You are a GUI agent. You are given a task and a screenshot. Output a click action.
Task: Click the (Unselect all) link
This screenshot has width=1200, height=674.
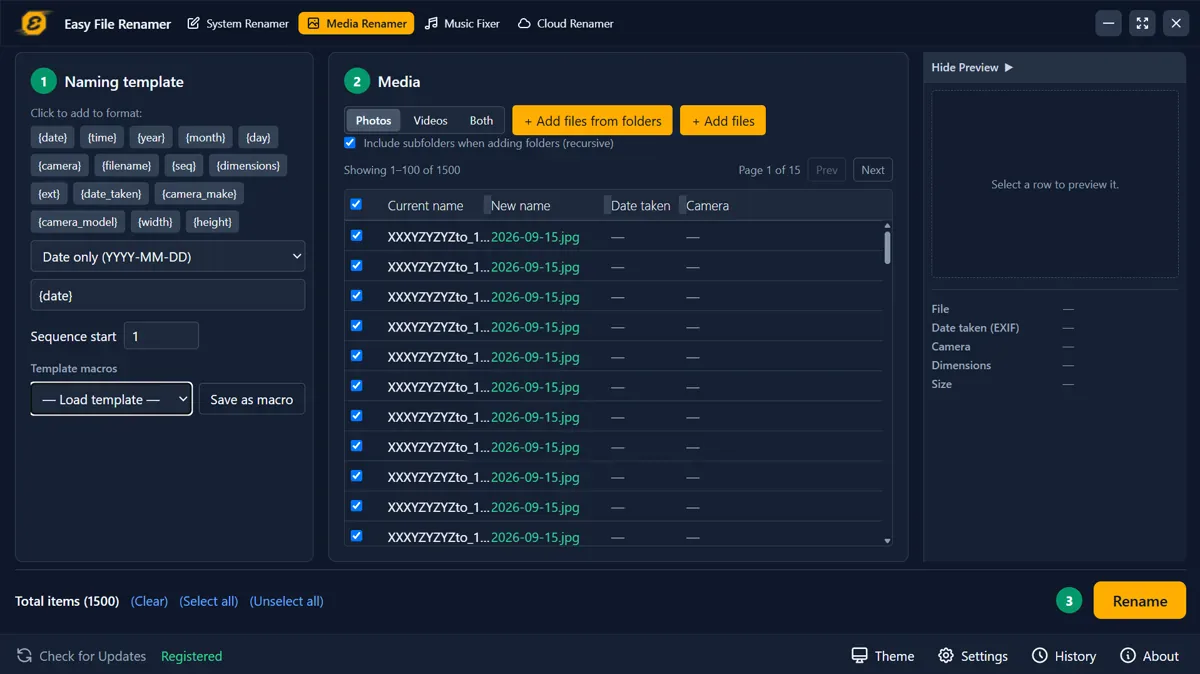tap(287, 601)
